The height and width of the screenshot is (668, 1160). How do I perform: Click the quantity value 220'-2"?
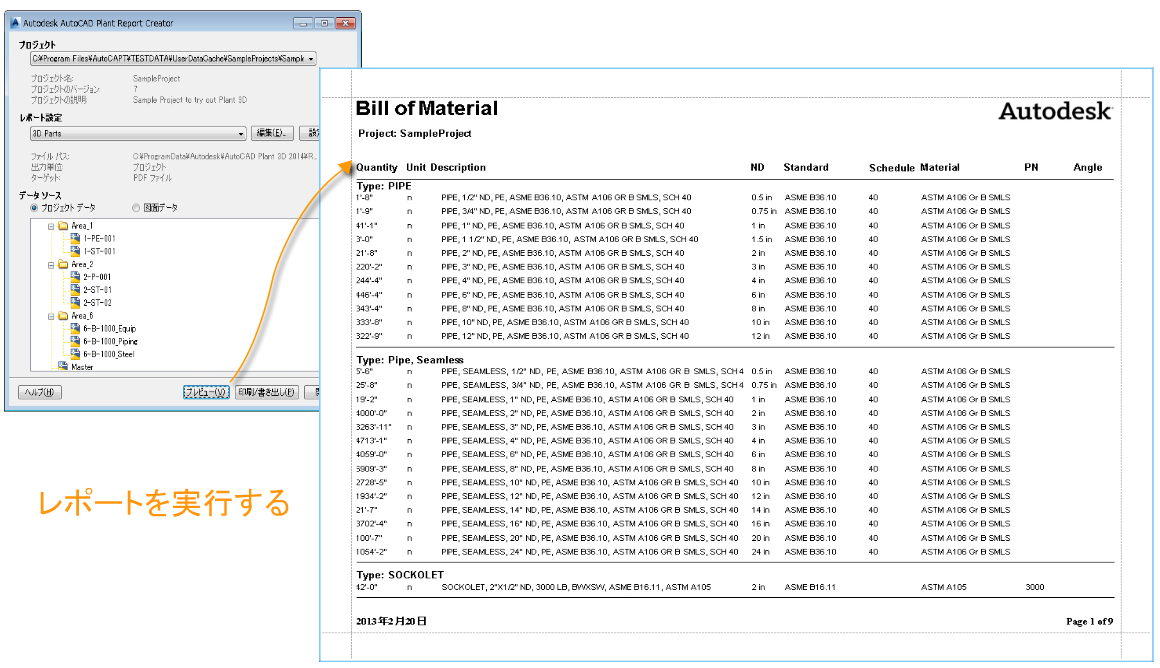tap(369, 267)
